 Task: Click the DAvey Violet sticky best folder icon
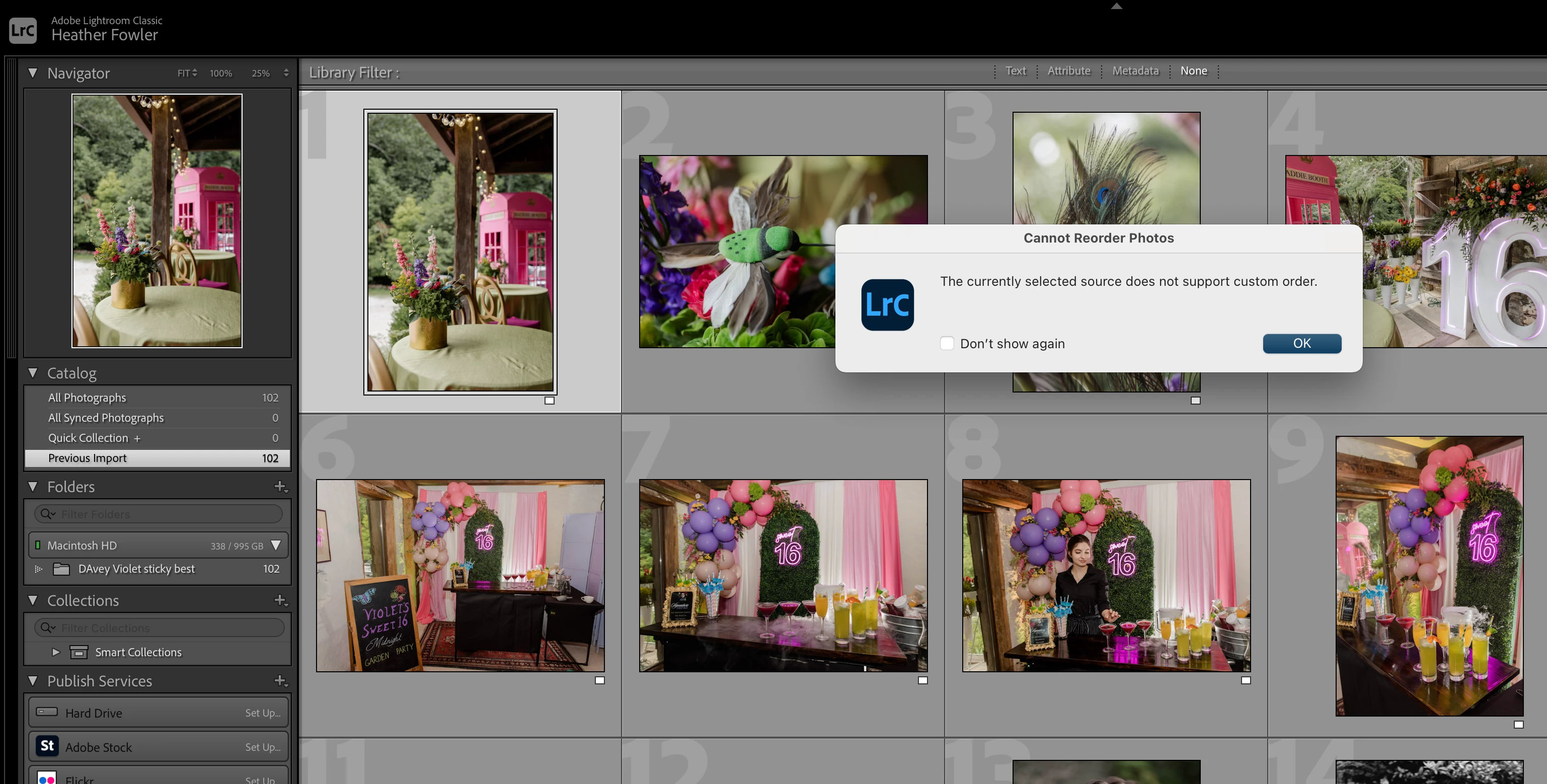pos(61,569)
